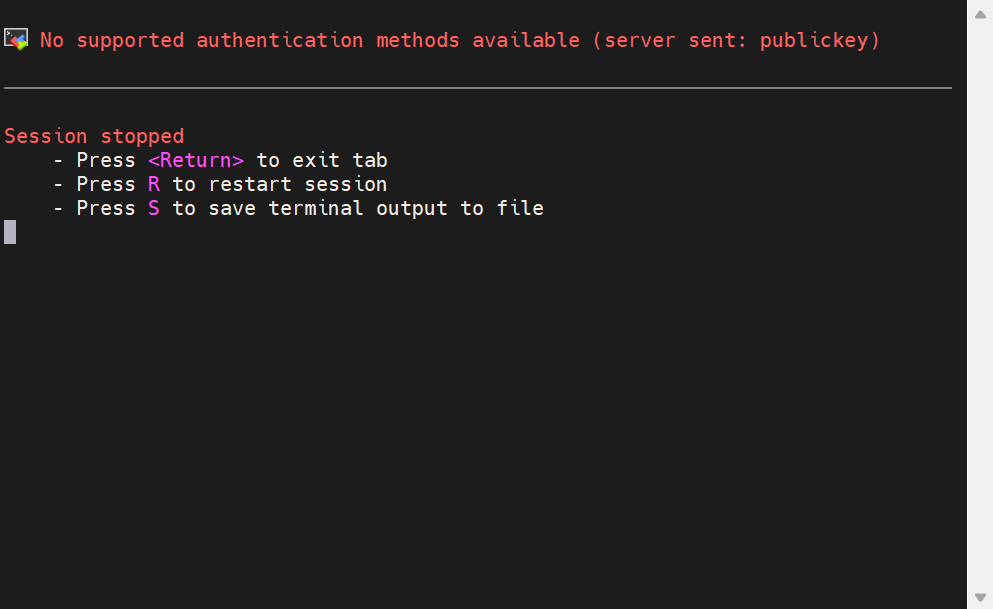Click the word 'Press' before <Return>
Screen dimensions: 993x609
click(x=106, y=160)
